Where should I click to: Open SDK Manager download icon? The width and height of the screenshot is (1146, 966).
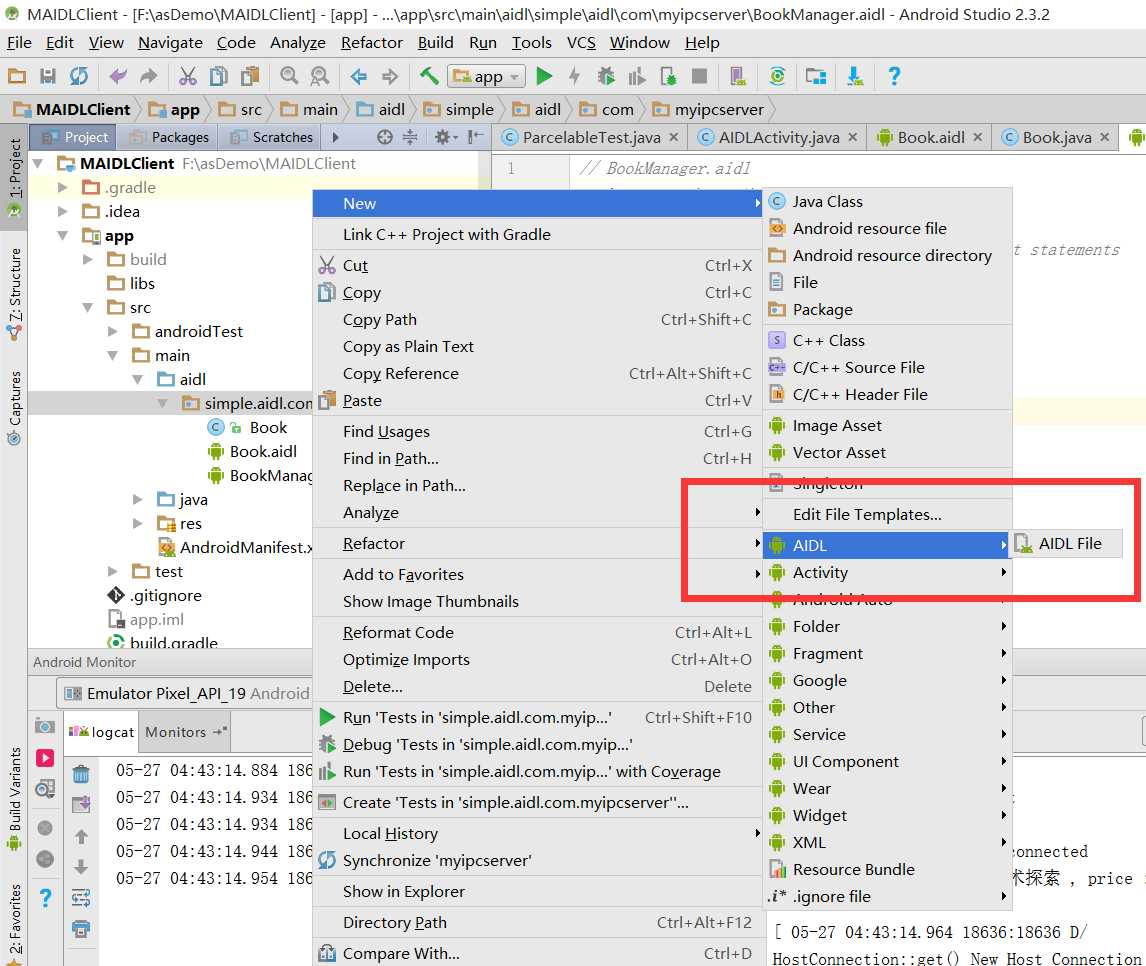tap(854, 76)
